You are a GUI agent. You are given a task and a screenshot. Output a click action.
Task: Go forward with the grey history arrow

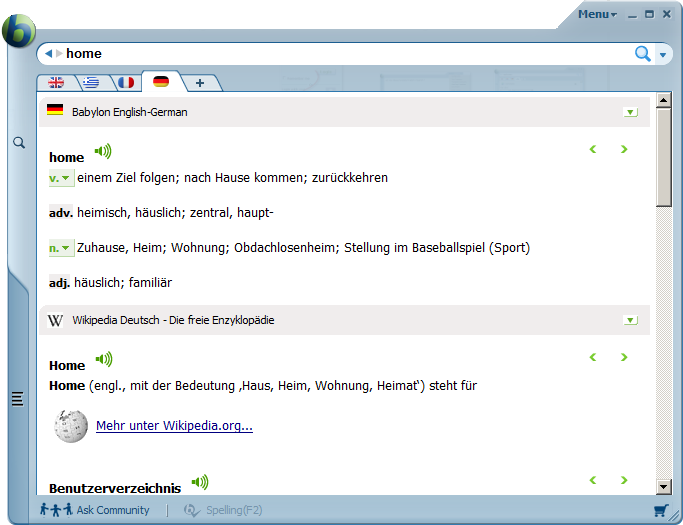59,54
